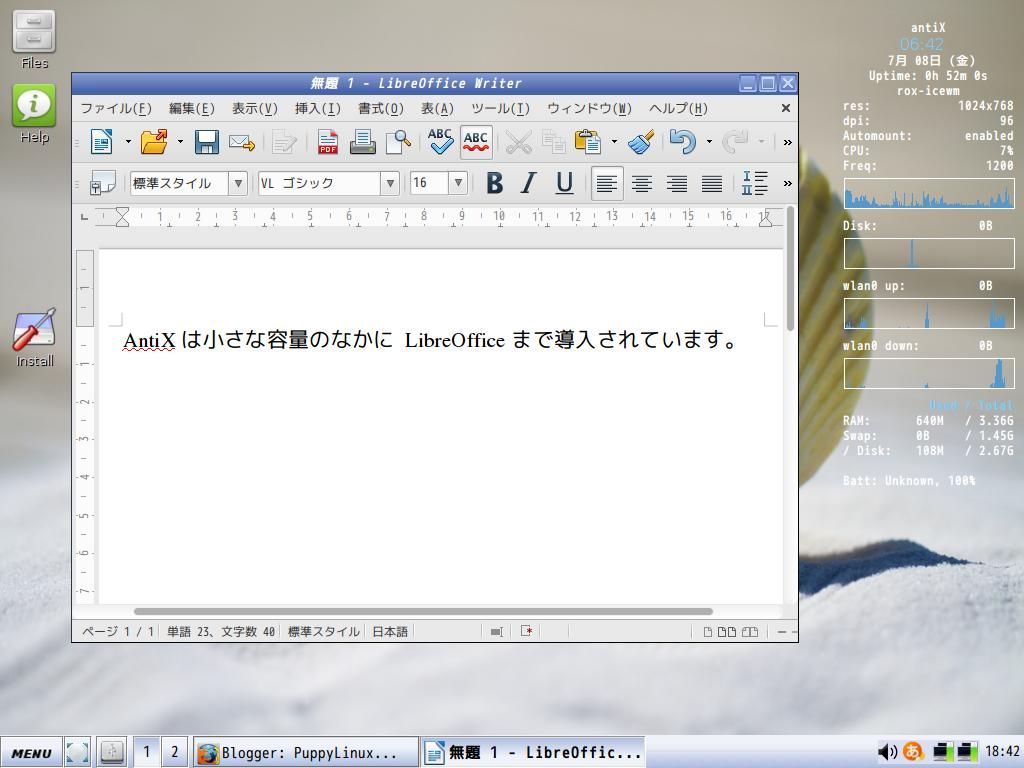Save document with the floppy disk icon
Image resolution: width=1024 pixels, height=768 pixels.
click(206, 142)
